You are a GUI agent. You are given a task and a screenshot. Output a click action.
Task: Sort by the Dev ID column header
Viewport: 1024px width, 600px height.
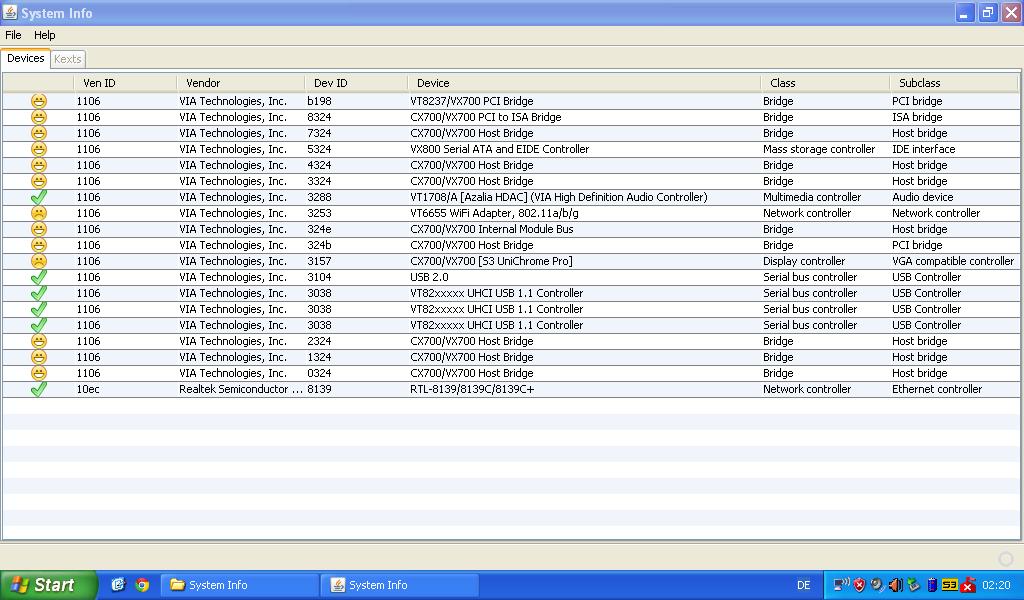[356, 83]
